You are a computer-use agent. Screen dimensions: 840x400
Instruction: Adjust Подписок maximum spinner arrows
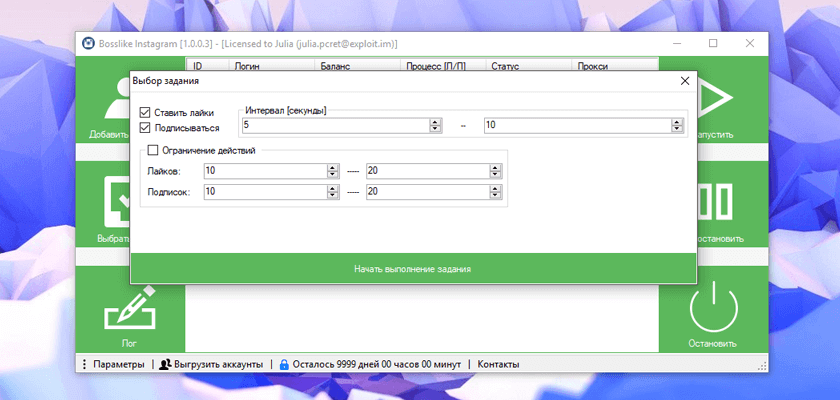[x=496, y=192]
